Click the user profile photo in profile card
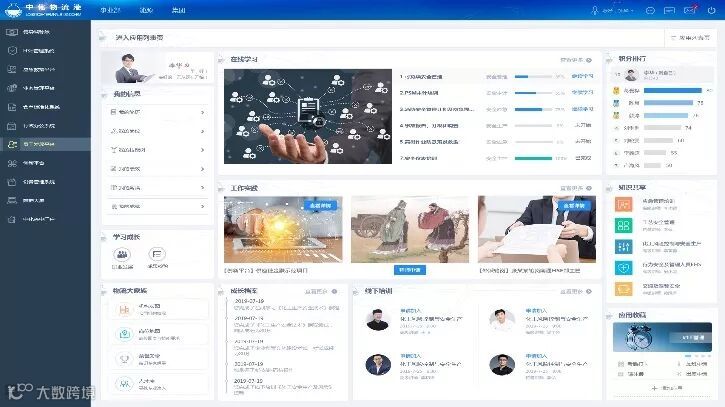 pos(133,68)
